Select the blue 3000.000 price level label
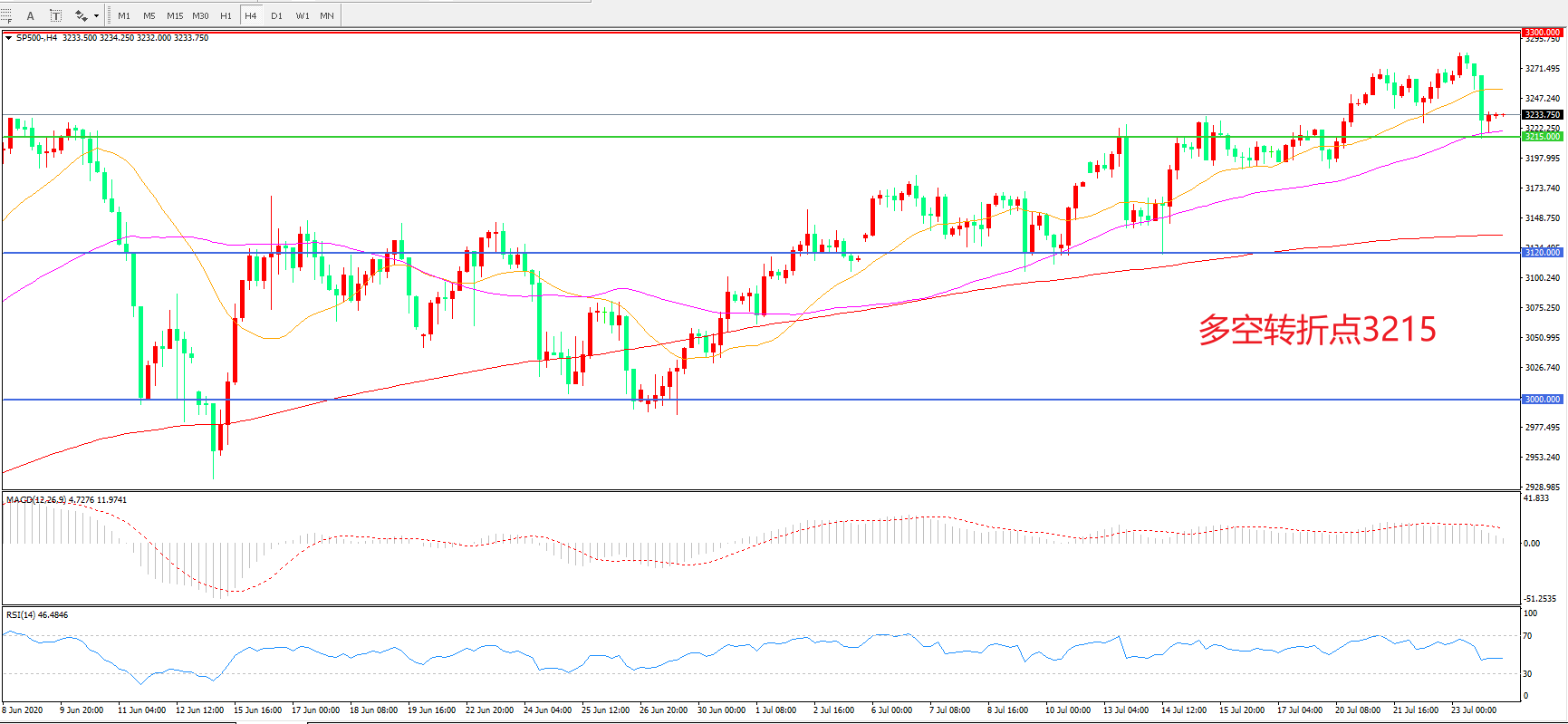This screenshot has height=724, width=1568. click(1542, 400)
